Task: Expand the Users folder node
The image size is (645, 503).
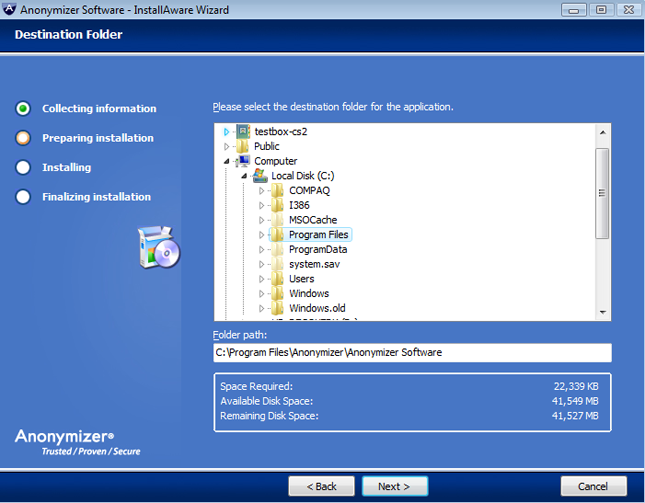Action: pos(262,279)
